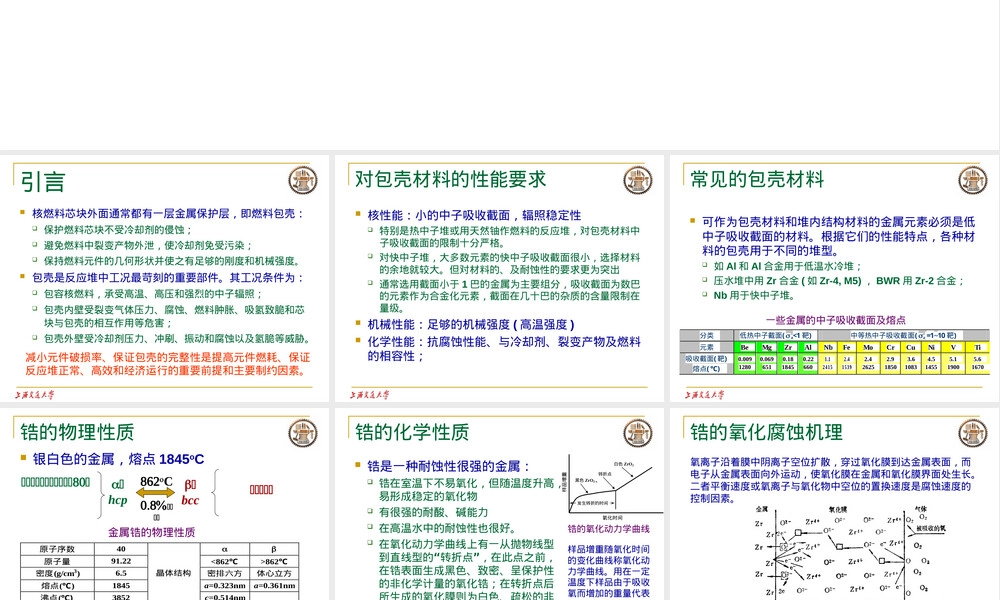Click the sub-bullet 避免燃料中裂变产物外泄
Screen dimensions: 1000x600
148,245
